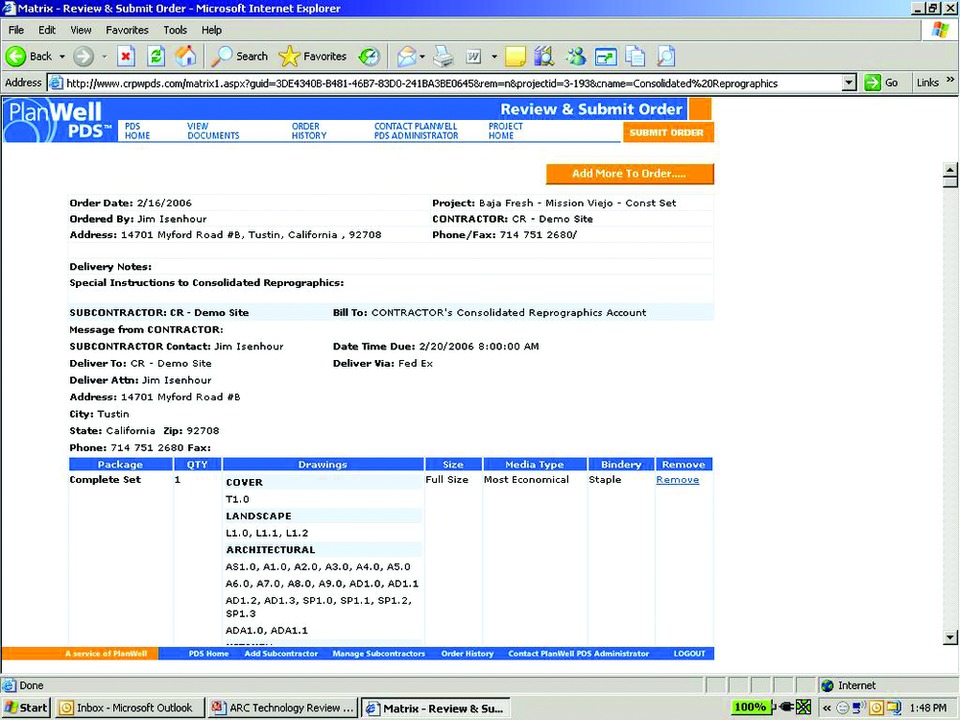Go to PDS HOME in the top navigation
The width and height of the screenshot is (960, 720).
click(137, 131)
